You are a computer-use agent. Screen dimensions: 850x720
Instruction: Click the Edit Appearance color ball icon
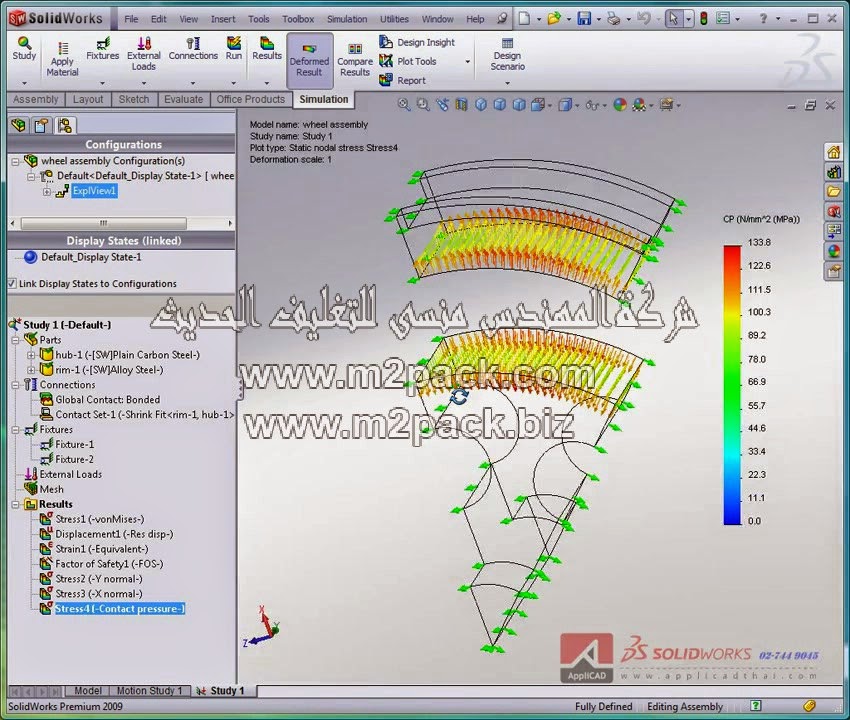point(620,105)
